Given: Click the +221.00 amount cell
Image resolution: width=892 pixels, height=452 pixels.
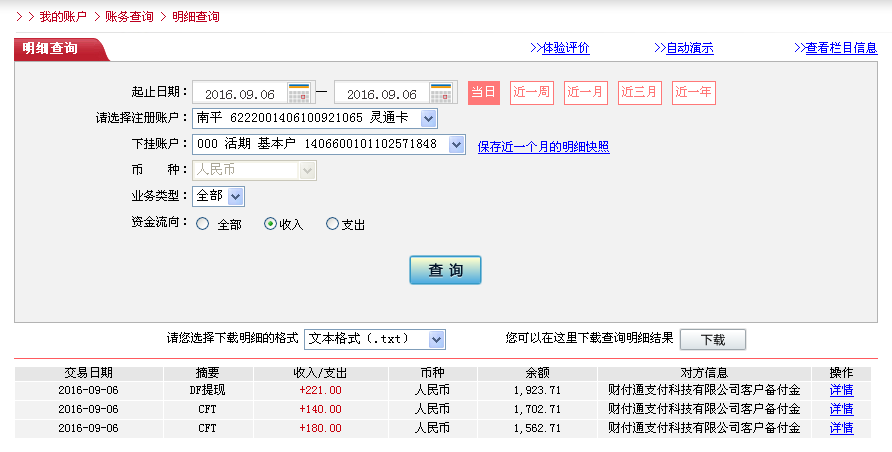Looking at the screenshot, I should pos(320,390).
